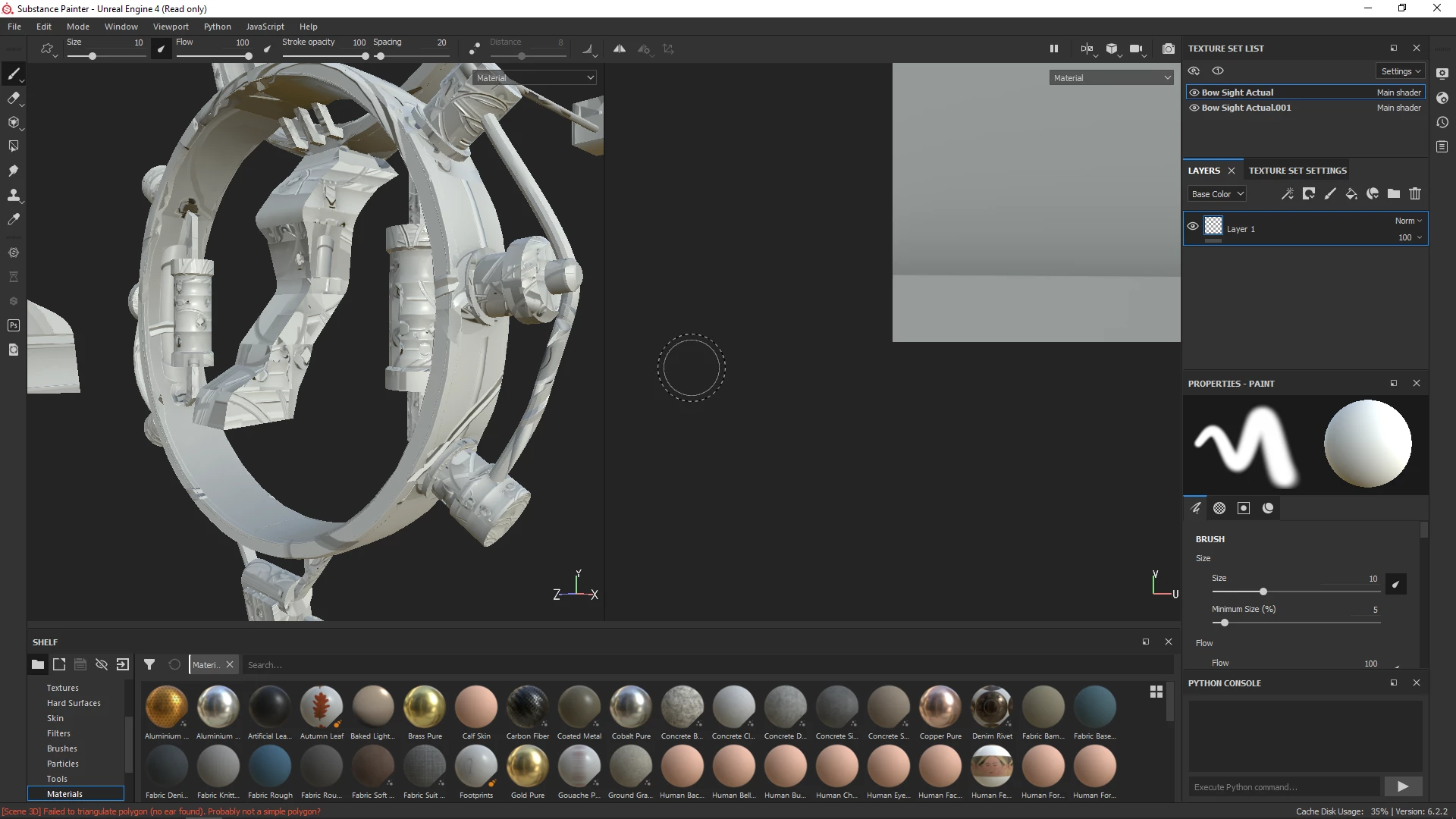Click the Brass Pure material thumbnail

point(425,706)
